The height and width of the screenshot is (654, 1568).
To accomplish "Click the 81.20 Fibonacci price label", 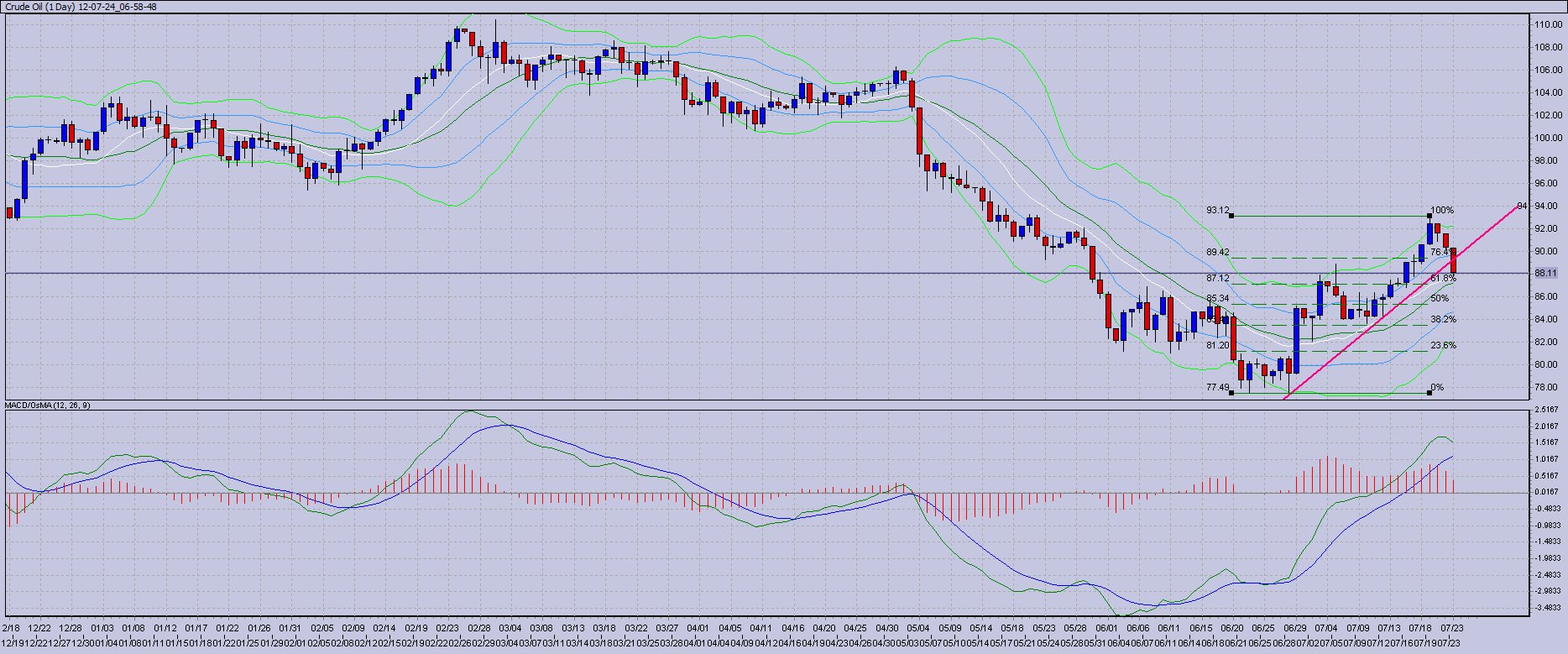I will (1217, 345).
